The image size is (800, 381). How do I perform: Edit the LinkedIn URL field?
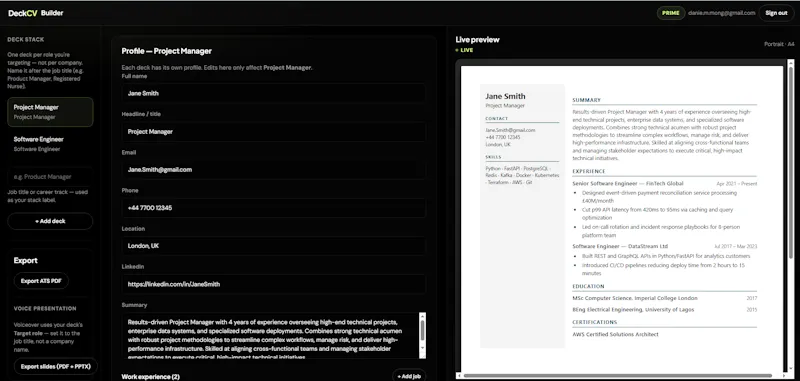click(273, 284)
